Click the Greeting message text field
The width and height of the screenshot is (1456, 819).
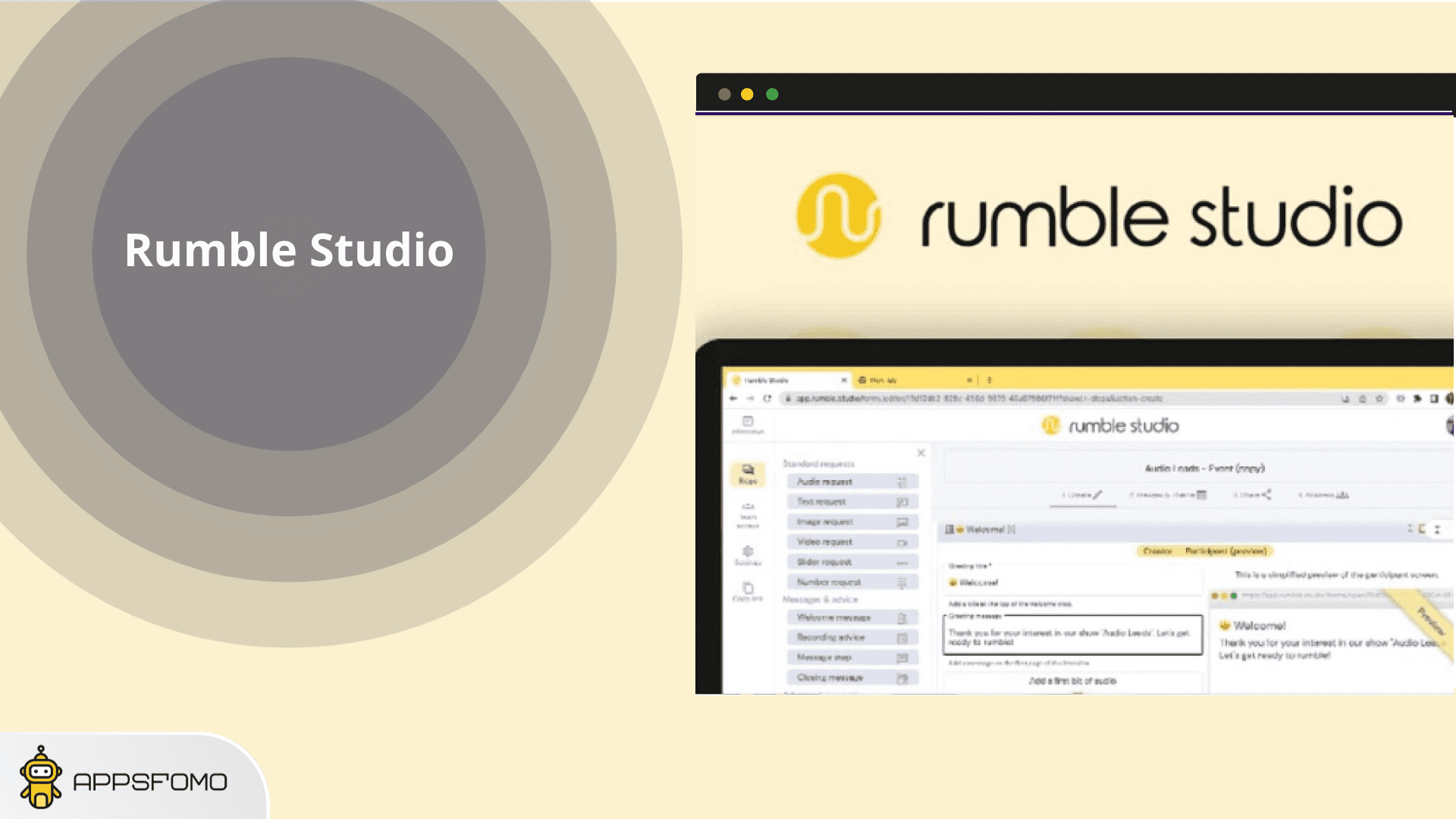tap(1072, 637)
